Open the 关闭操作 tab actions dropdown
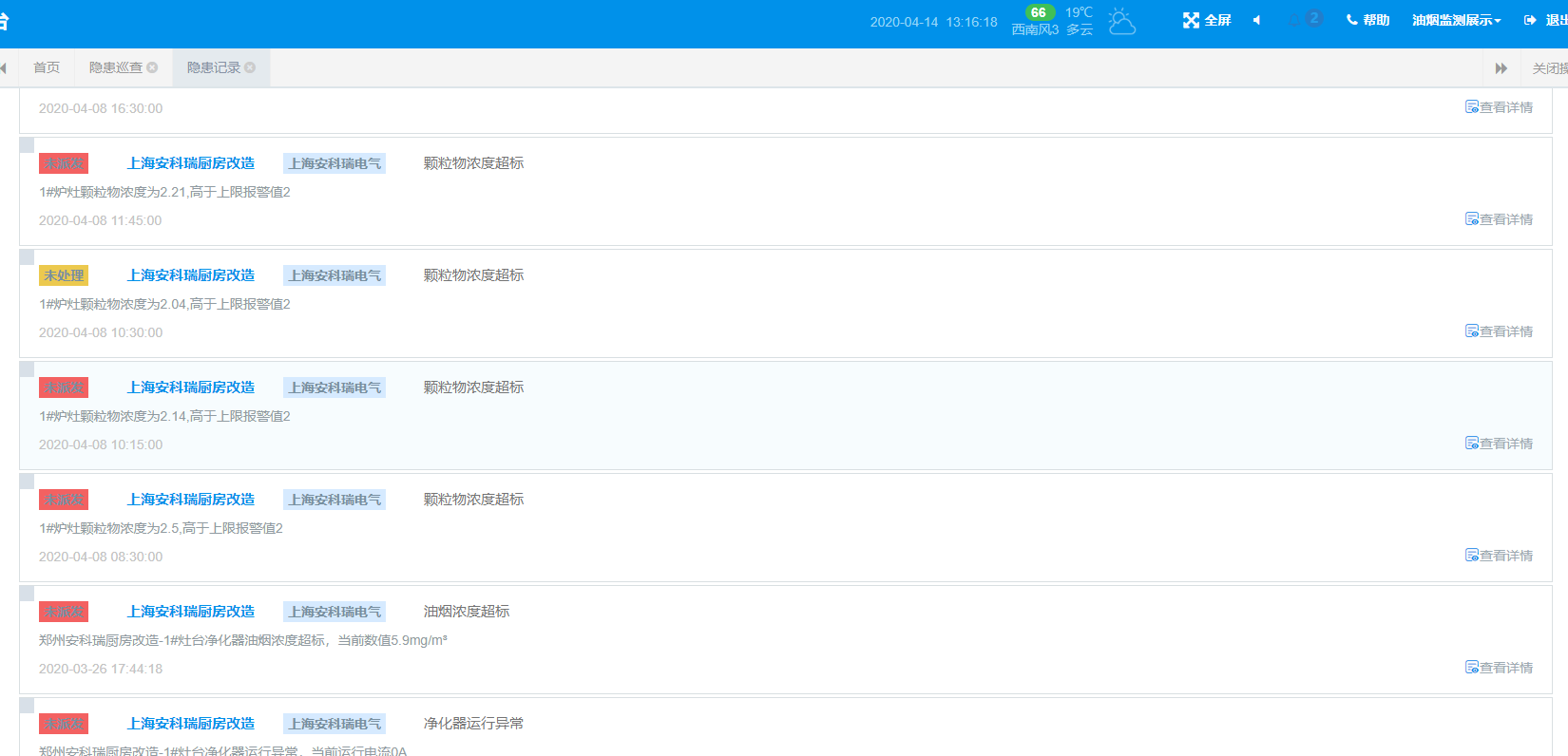This screenshot has height=756, width=1568. 1549,68
